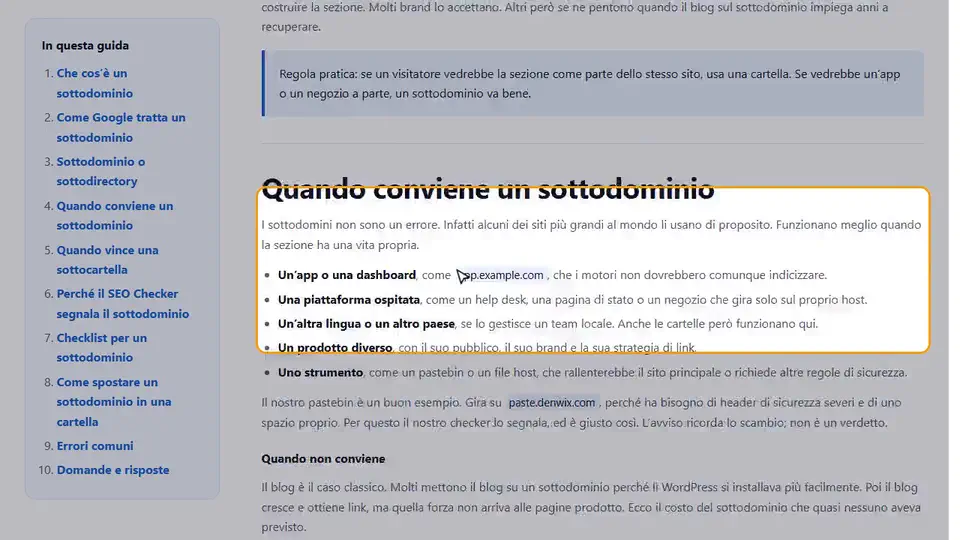Viewport: 960px width, 540px height.
Task: Click 'Una piattaforma ospitata' bullet text
Action: 349,300
